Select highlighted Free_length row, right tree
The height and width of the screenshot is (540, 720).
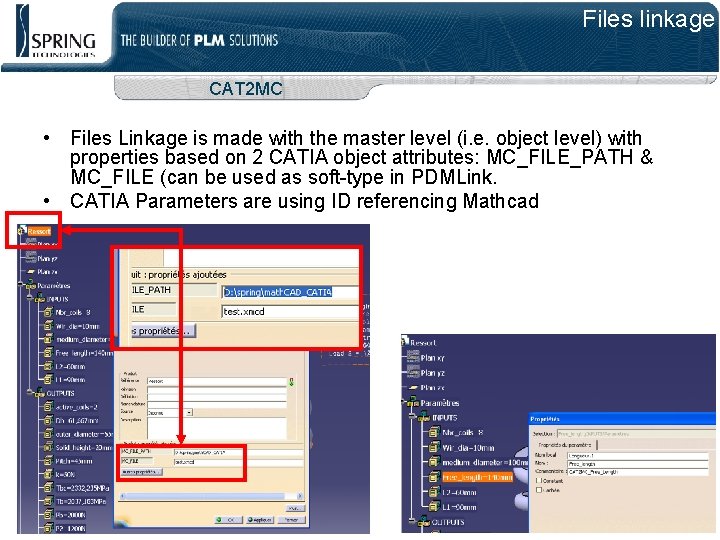click(477, 477)
